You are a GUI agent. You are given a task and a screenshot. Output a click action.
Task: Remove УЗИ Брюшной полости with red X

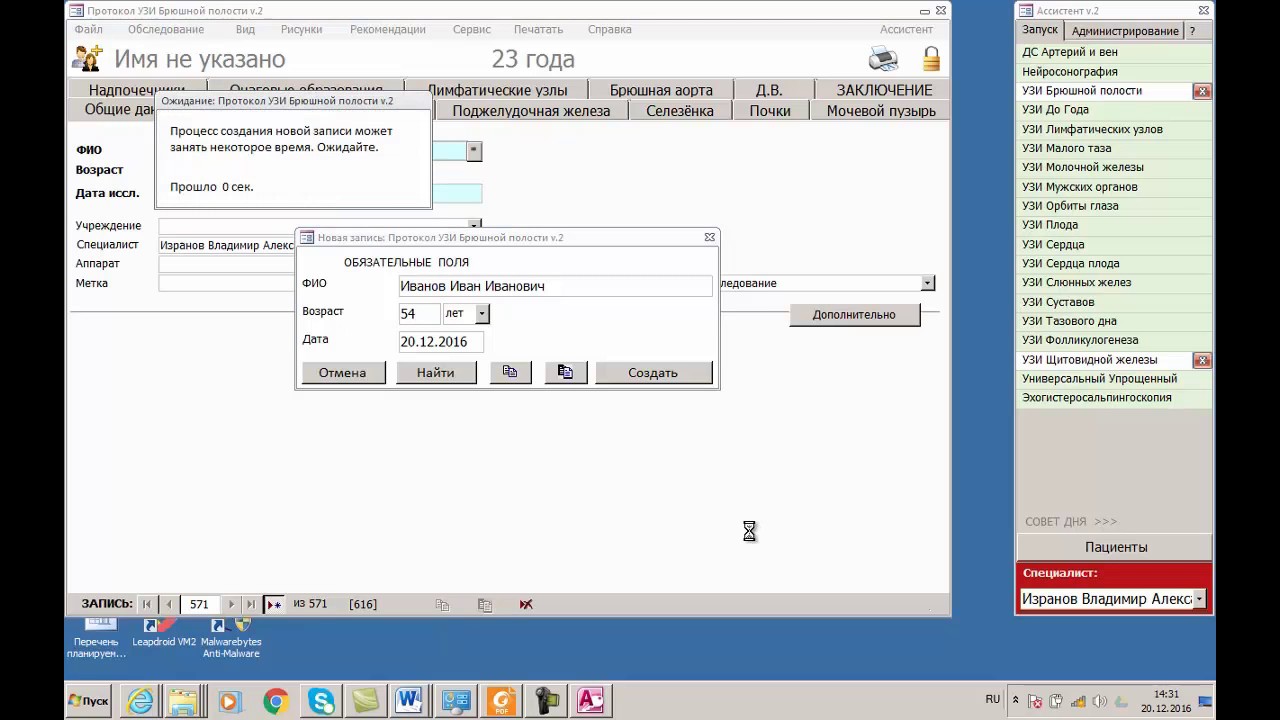click(x=1202, y=91)
